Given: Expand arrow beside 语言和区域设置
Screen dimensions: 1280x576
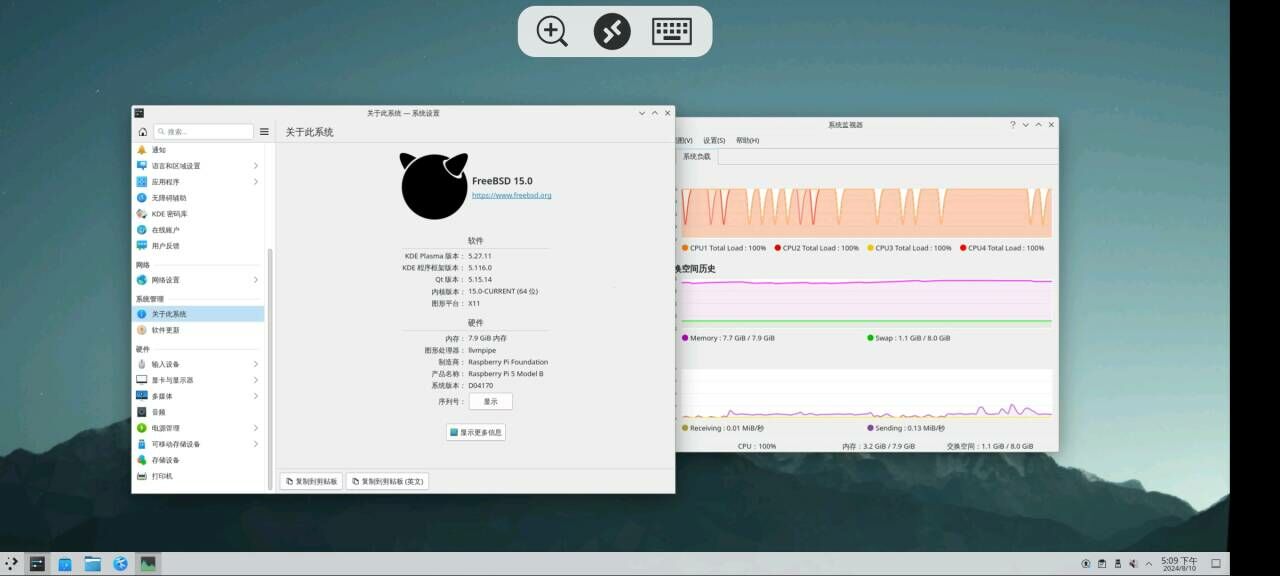Looking at the screenshot, I should [x=256, y=166].
